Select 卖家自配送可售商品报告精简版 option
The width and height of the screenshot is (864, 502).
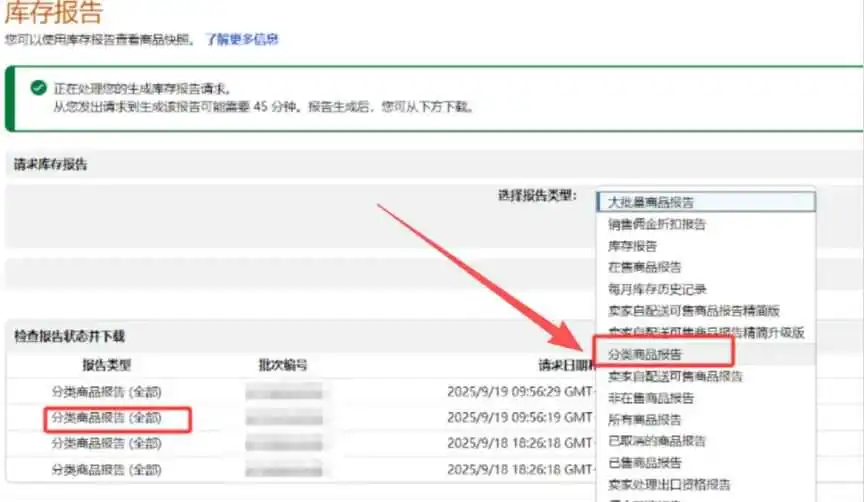693,311
